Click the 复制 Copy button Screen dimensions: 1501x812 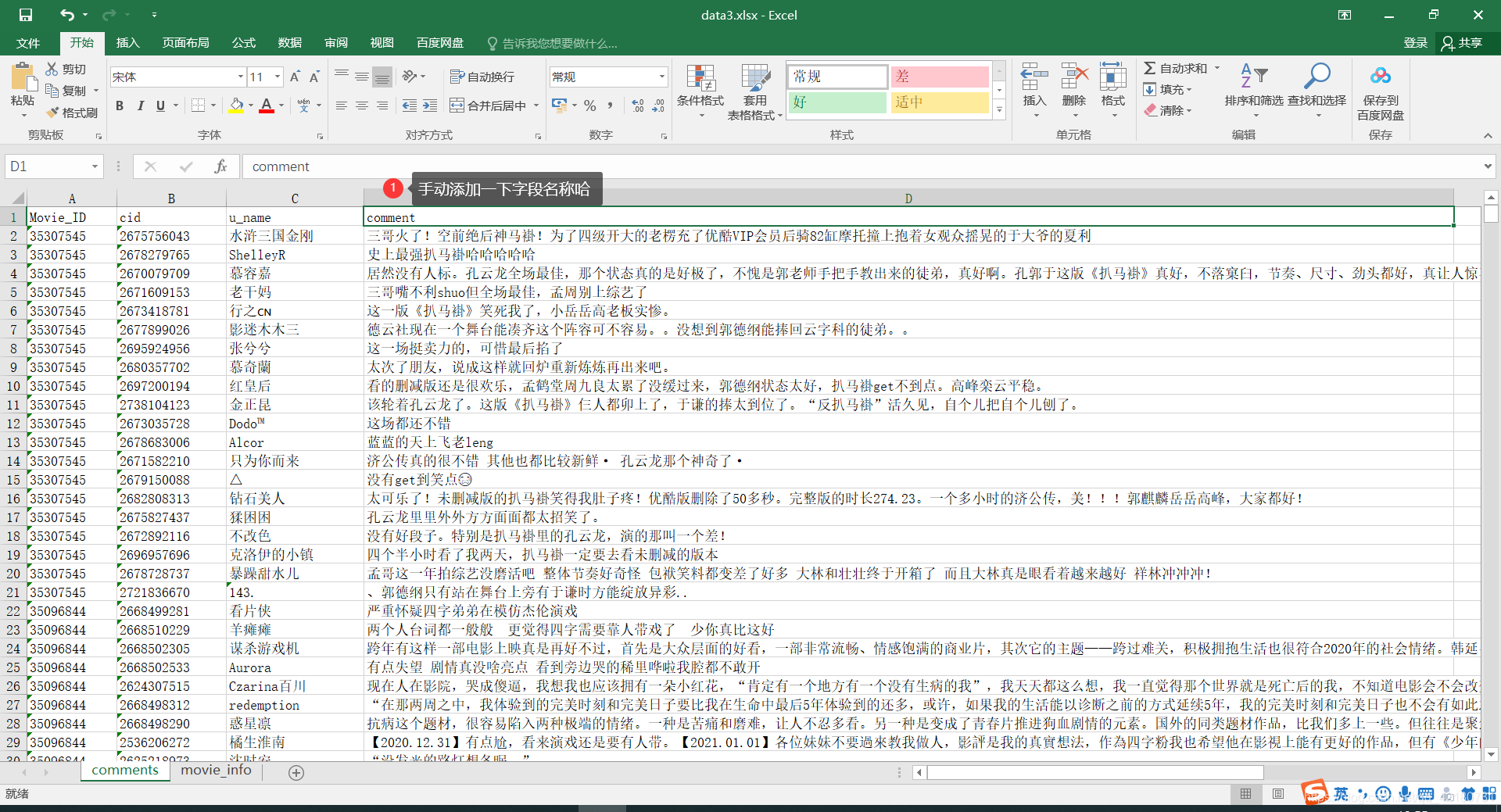[x=67, y=91]
